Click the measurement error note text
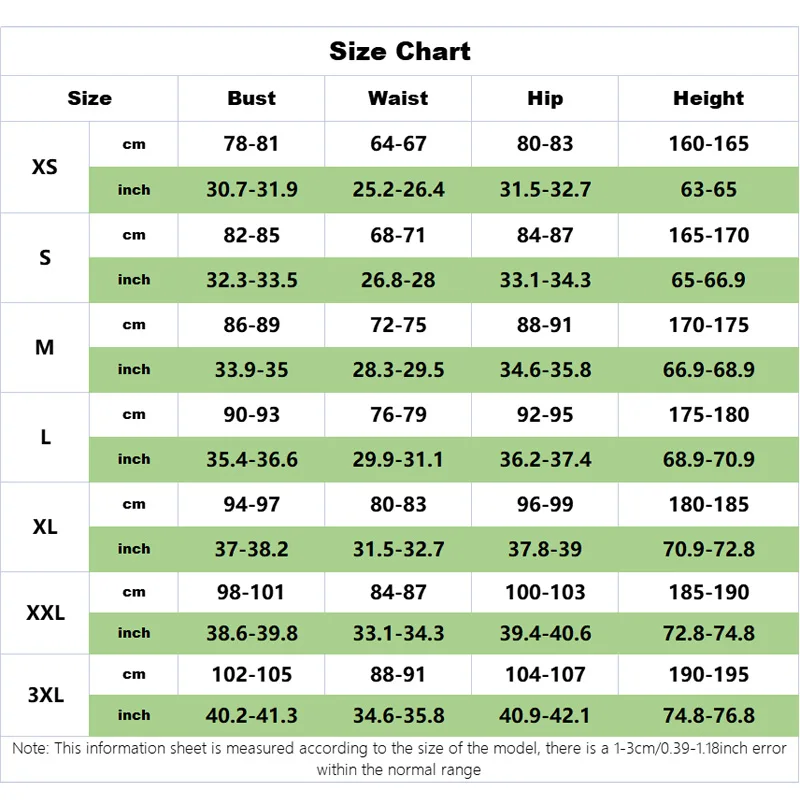 point(400,759)
